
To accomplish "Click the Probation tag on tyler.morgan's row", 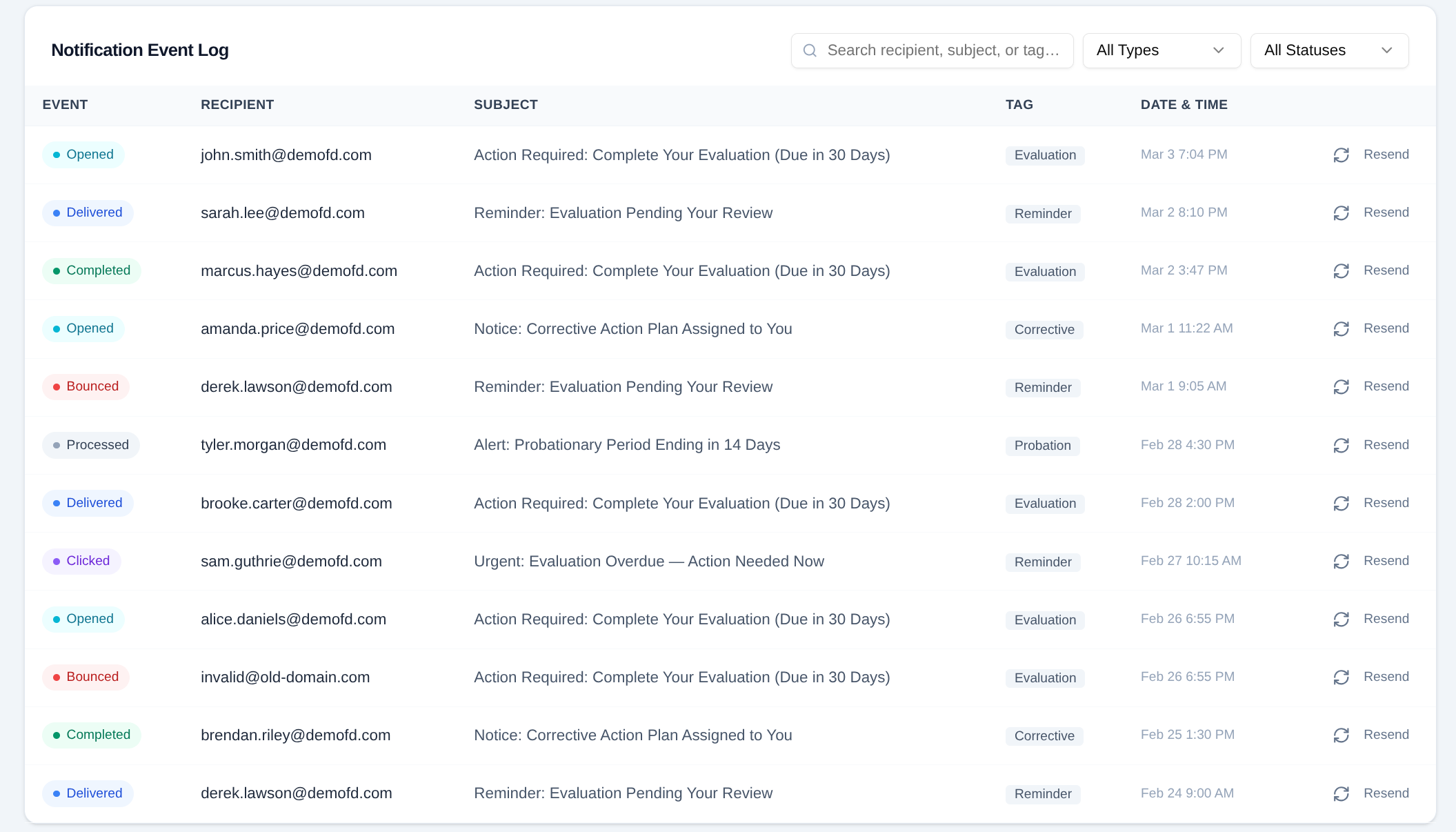I will click(x=1042, y=446).
